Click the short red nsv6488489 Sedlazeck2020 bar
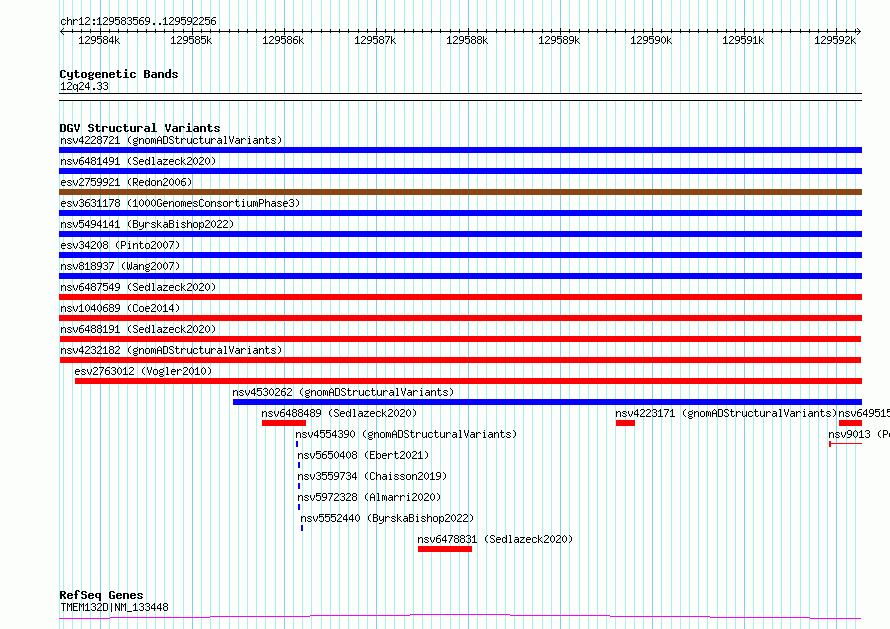This screenshot has height=629, width=890. coord(284,423)
